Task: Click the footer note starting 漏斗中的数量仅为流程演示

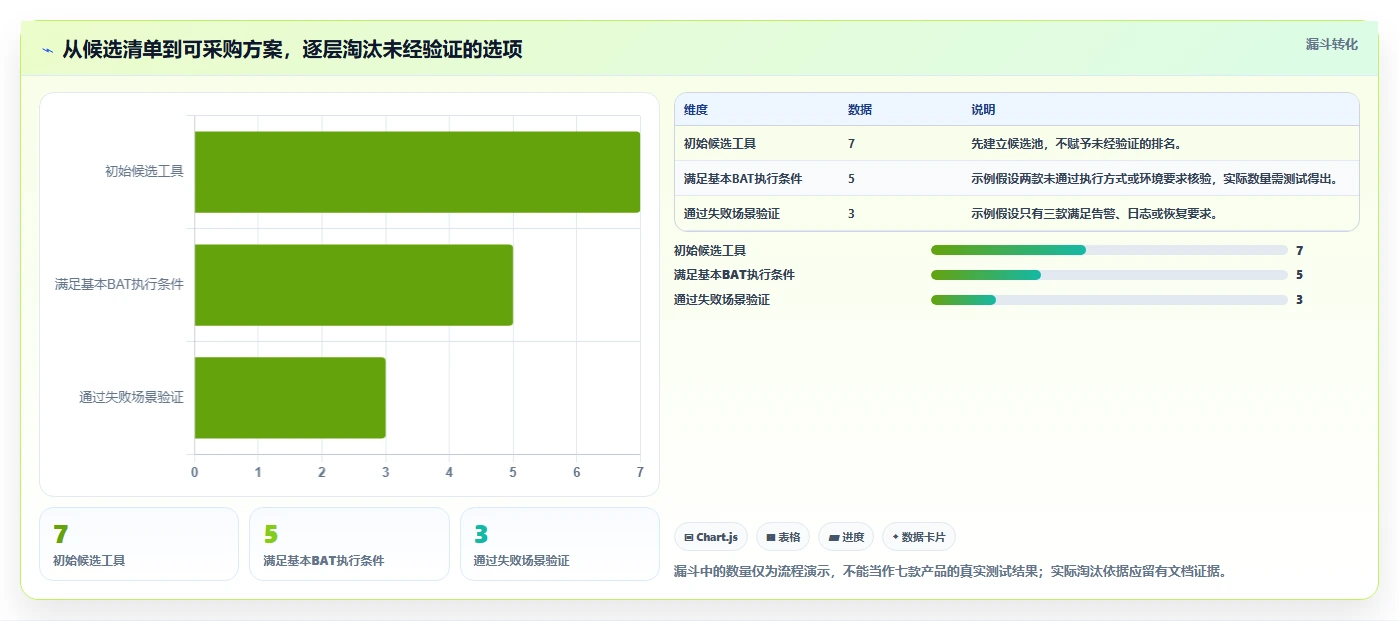Action: 950,572
